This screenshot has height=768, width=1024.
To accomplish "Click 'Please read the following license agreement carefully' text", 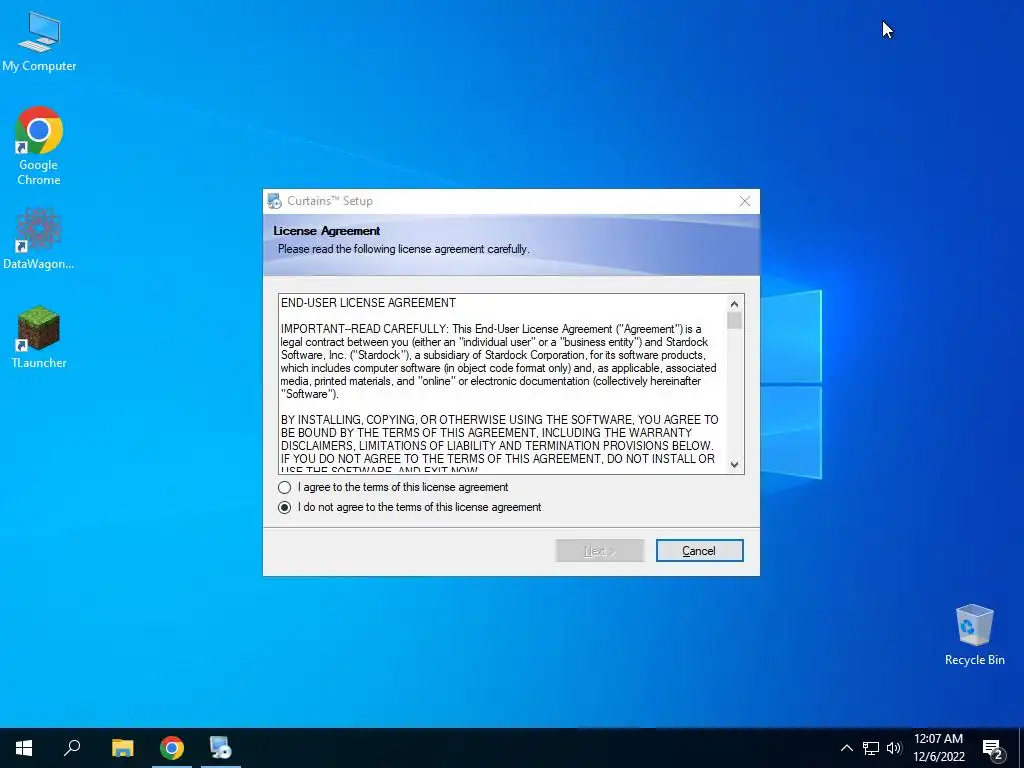I will click(x=404, y=249).
